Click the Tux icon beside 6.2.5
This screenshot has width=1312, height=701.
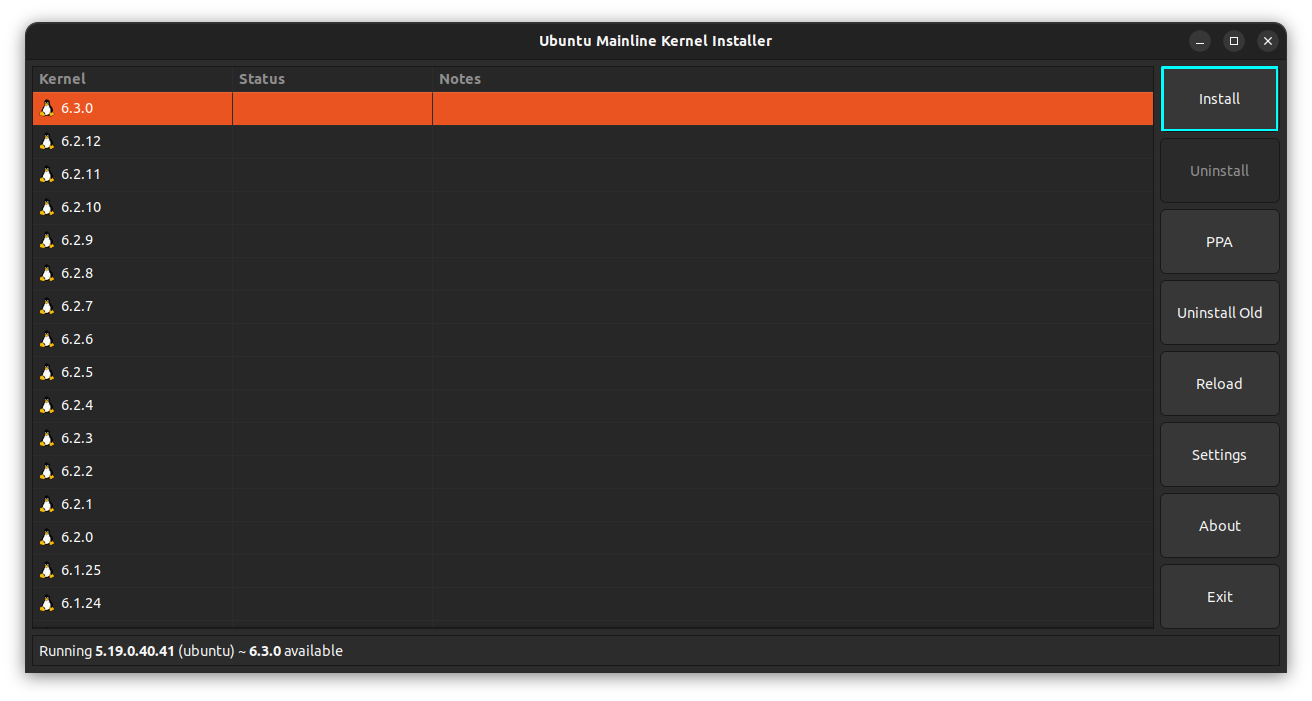pyautogui.click(x=46, y=372)
